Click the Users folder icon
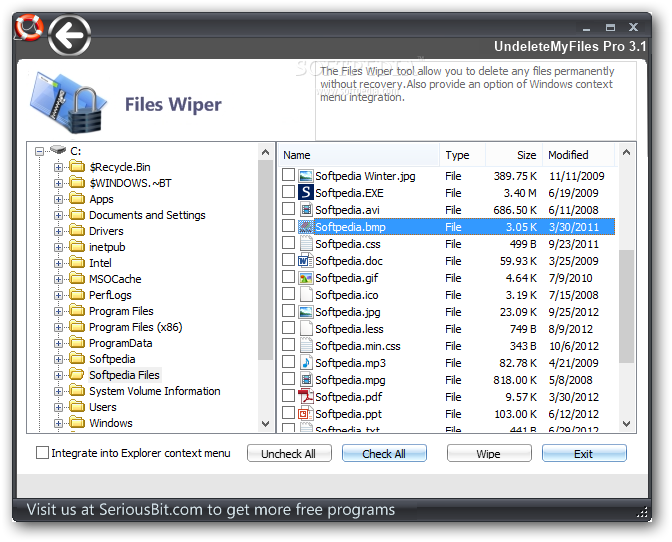 (x=77, y=406)
